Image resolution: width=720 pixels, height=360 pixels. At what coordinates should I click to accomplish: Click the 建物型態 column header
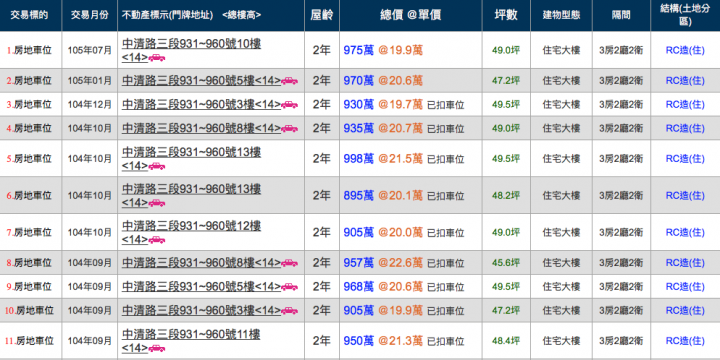pyautogui.click(x=561, y=15)
